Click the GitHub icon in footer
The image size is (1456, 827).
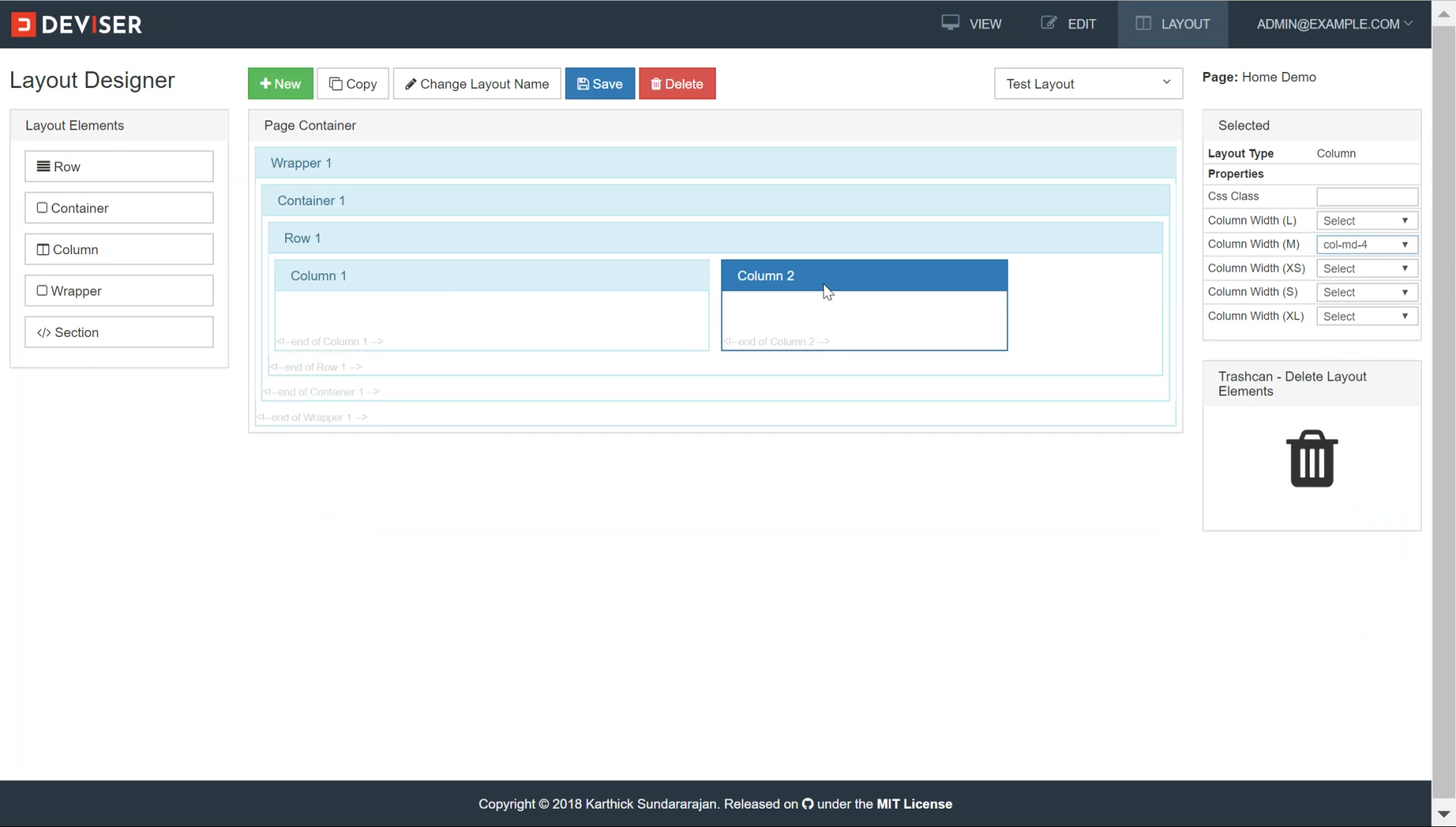point(808,804)
